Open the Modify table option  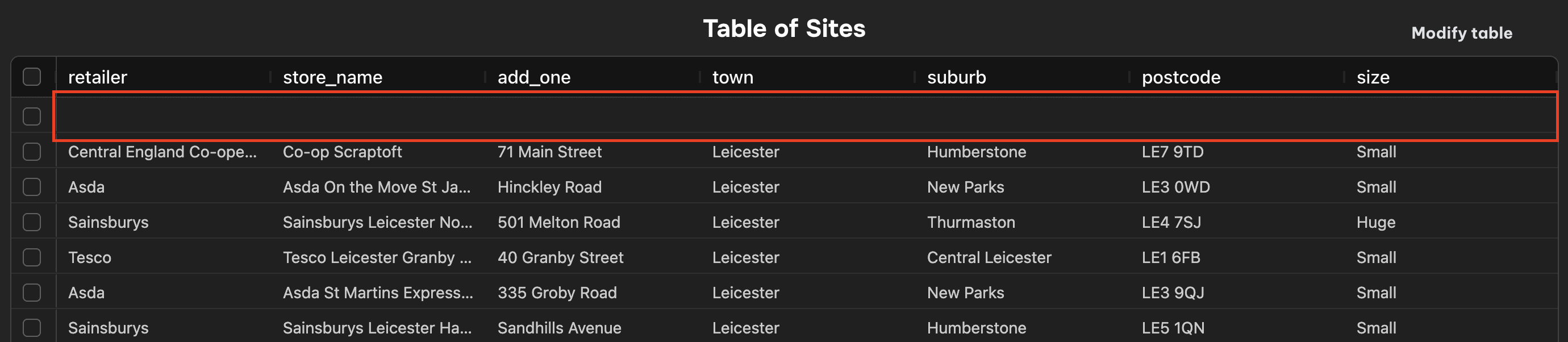pyautogui.click(x=1461, y=33)
